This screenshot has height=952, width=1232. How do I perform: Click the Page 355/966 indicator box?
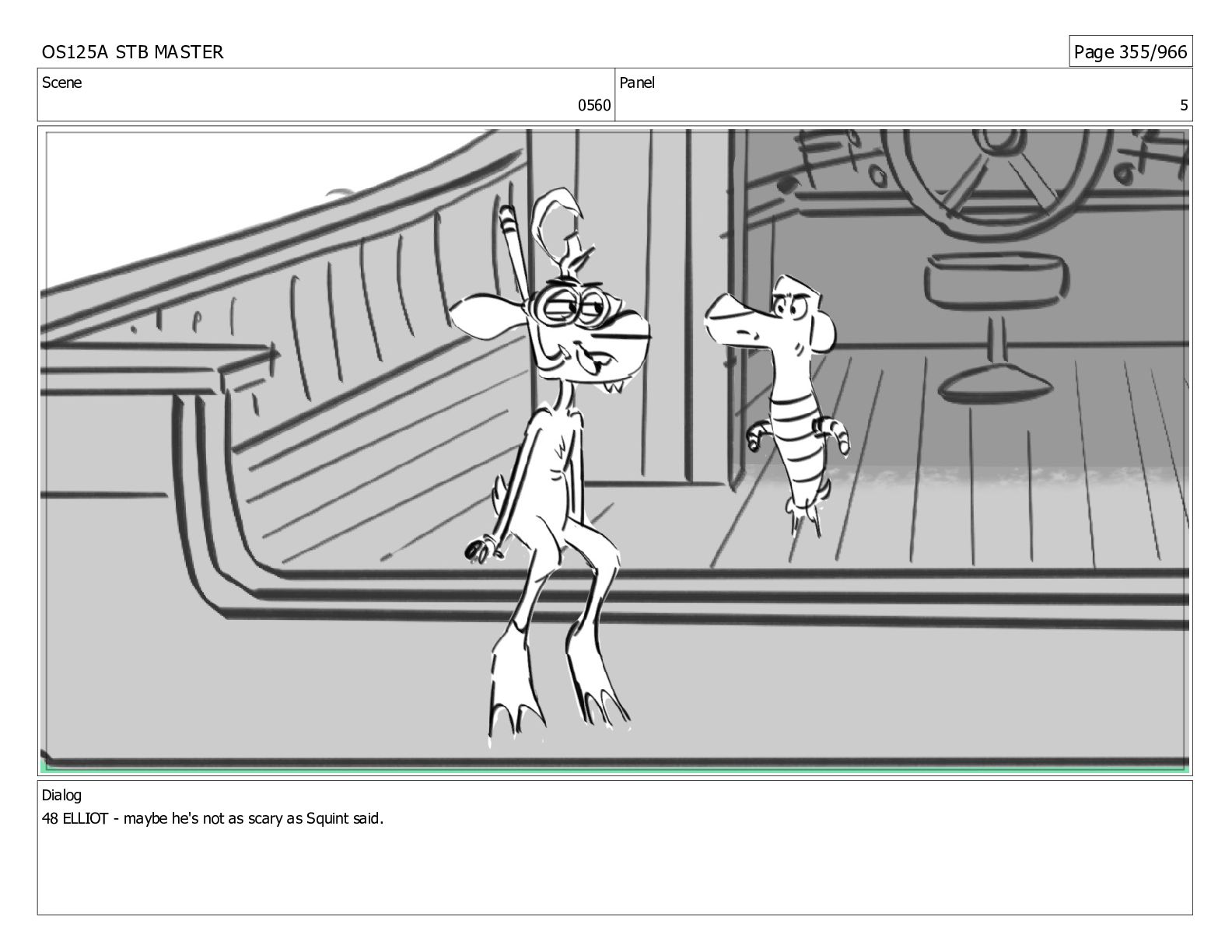click(x=1130, y=51)
